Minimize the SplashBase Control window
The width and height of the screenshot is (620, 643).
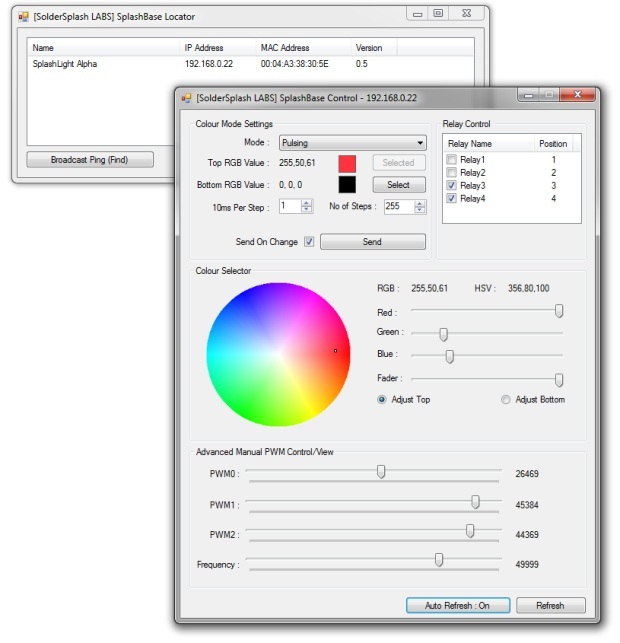(x=529, y=96)
